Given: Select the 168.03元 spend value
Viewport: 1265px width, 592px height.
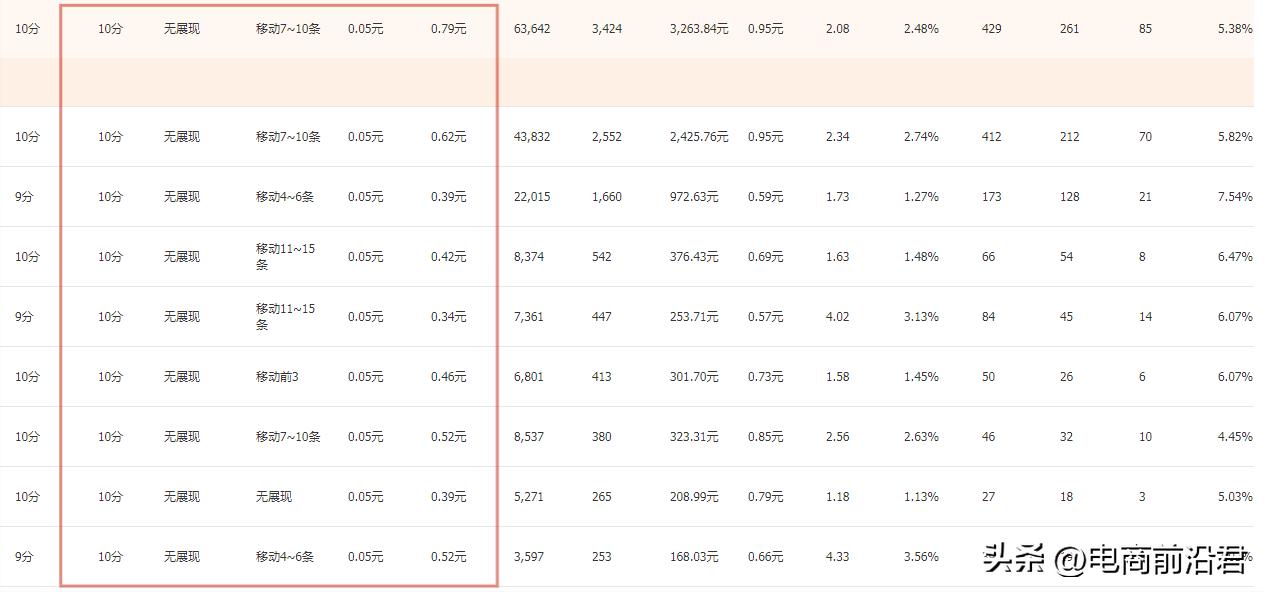Looking at the screenshot, I should (694, 557).
